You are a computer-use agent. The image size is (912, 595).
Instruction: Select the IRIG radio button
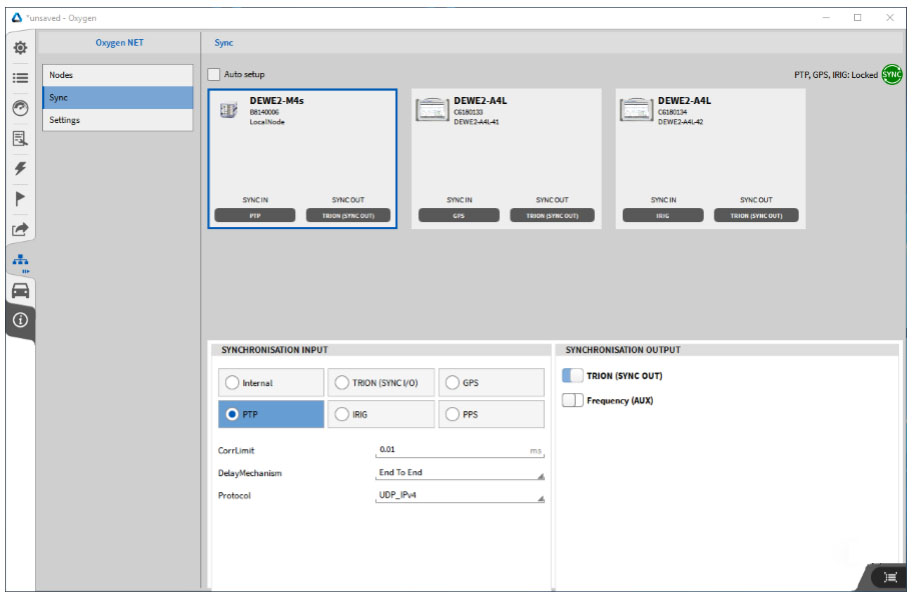click(x=342, y=414)
